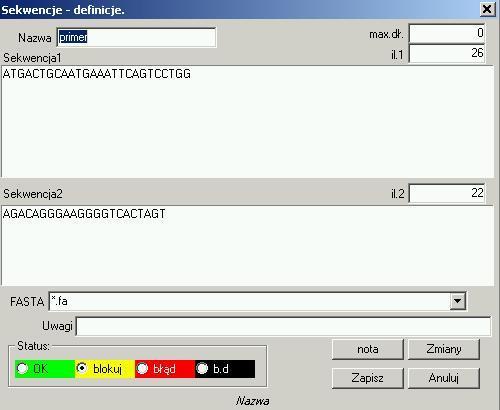Select the blokuj status radio button
The height and width of the screenshot is (410, 500).
(x=82, y=368)
